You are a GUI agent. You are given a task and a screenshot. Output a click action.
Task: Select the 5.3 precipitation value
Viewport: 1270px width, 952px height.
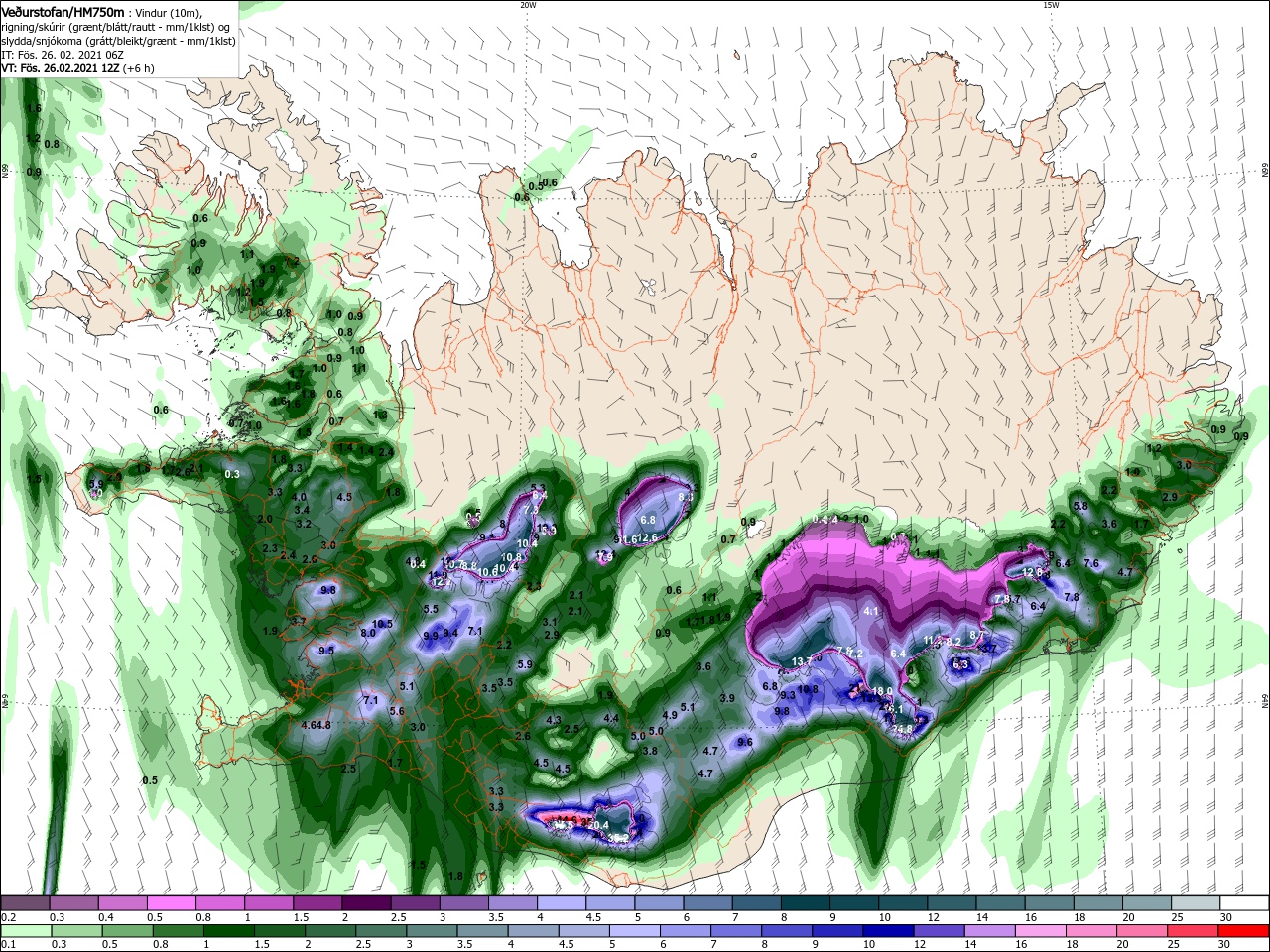[539, 488]
